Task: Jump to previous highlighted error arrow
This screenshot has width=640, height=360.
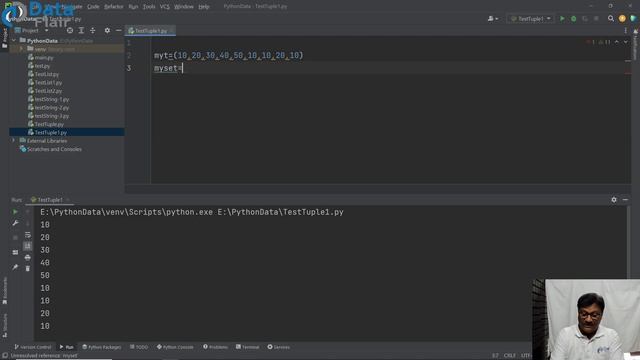Action: coord(616,42)
